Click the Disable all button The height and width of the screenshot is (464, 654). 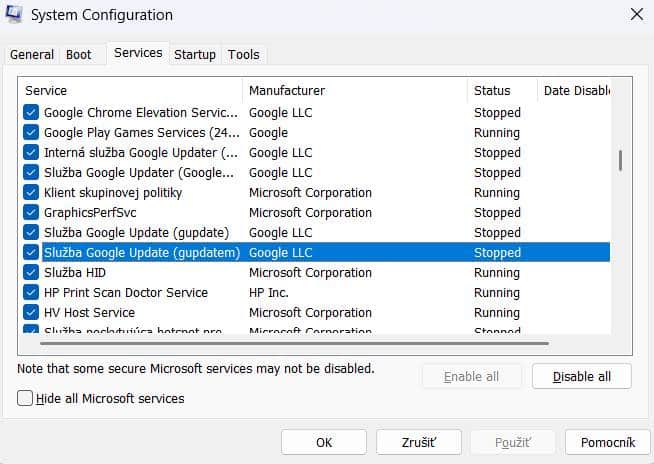tap(581, 376)
